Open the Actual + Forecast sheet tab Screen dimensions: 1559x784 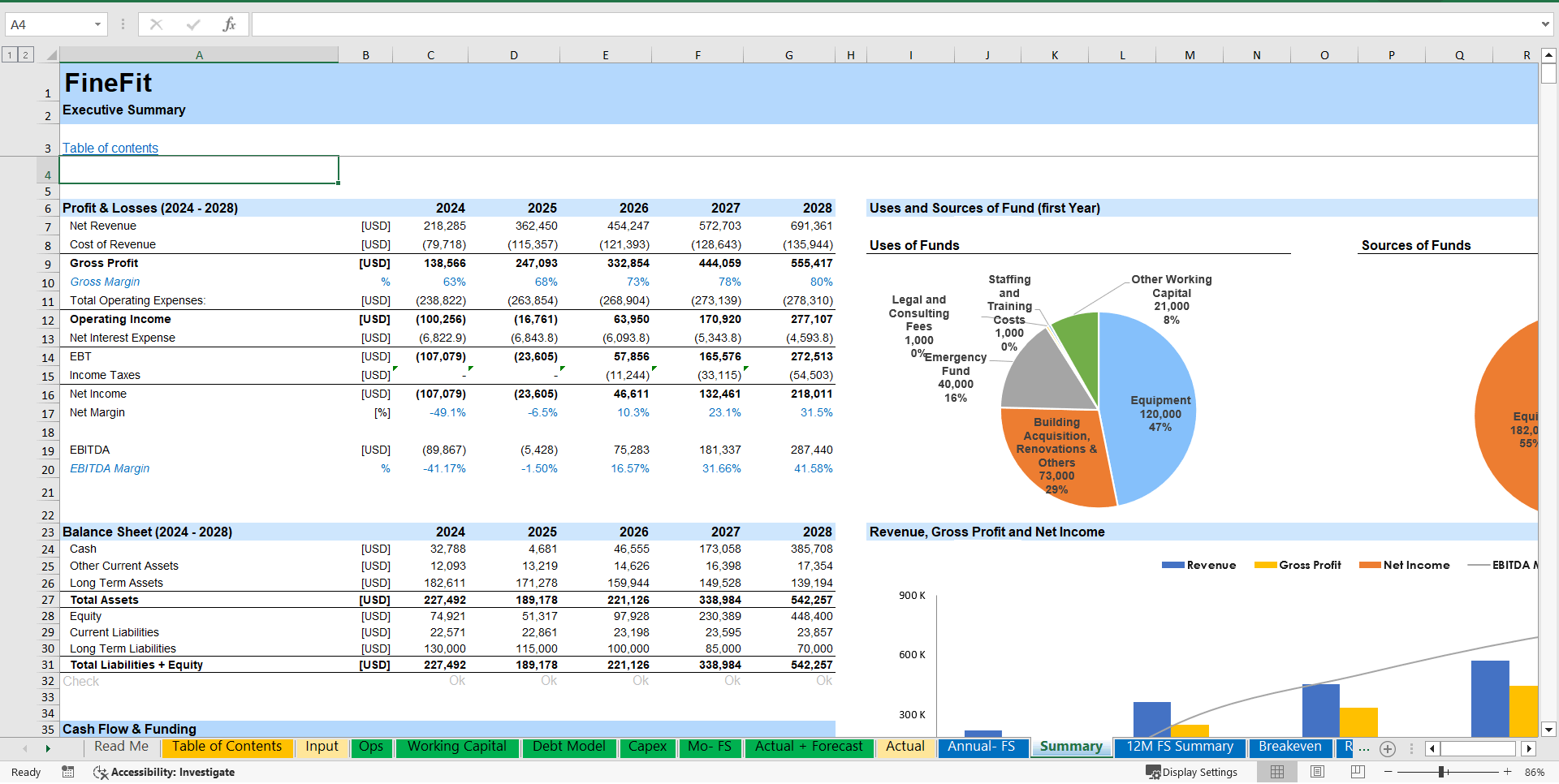(x=809, y=747)
